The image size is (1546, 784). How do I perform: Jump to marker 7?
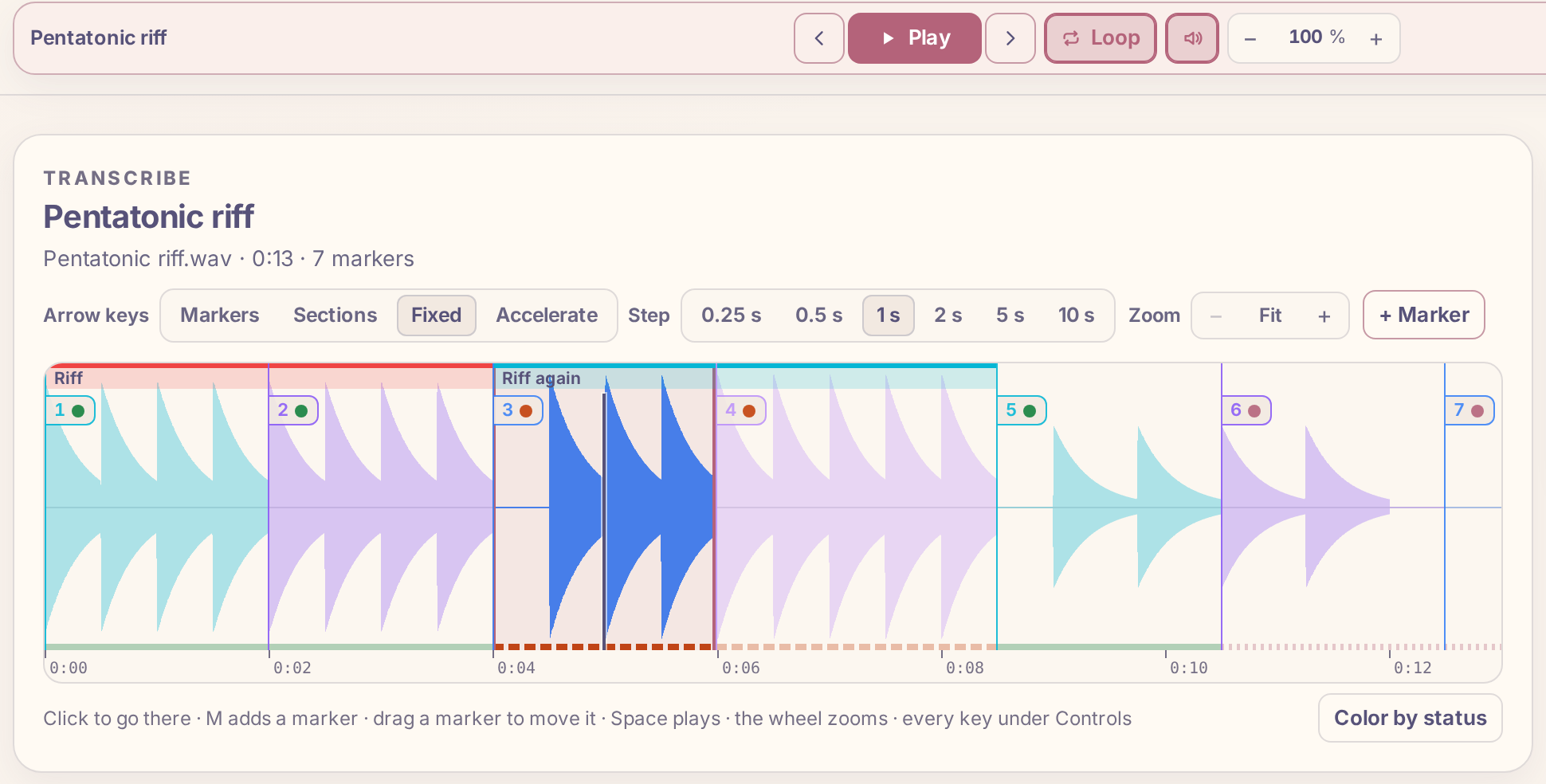click(x=1469, y=410)
